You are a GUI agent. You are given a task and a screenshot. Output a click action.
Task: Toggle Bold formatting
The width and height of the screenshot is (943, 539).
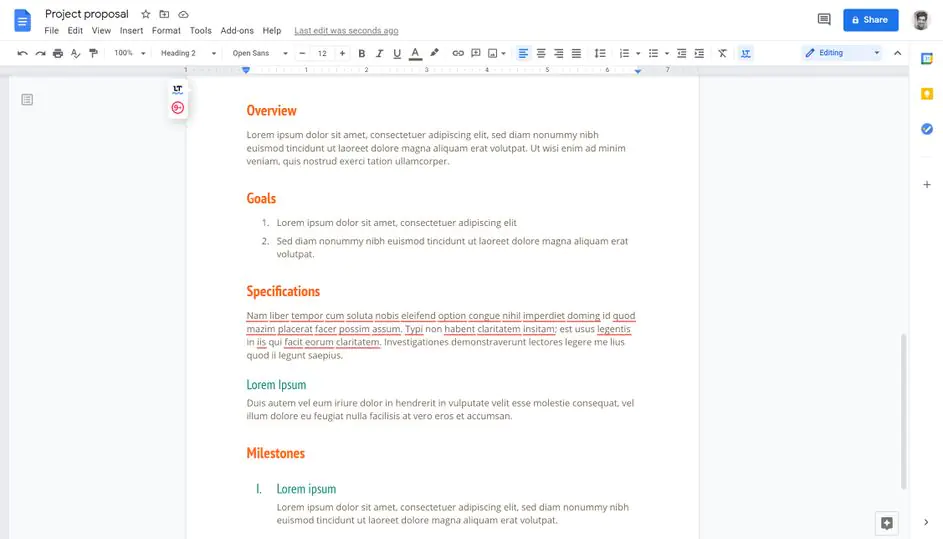[x=361, y=54]
